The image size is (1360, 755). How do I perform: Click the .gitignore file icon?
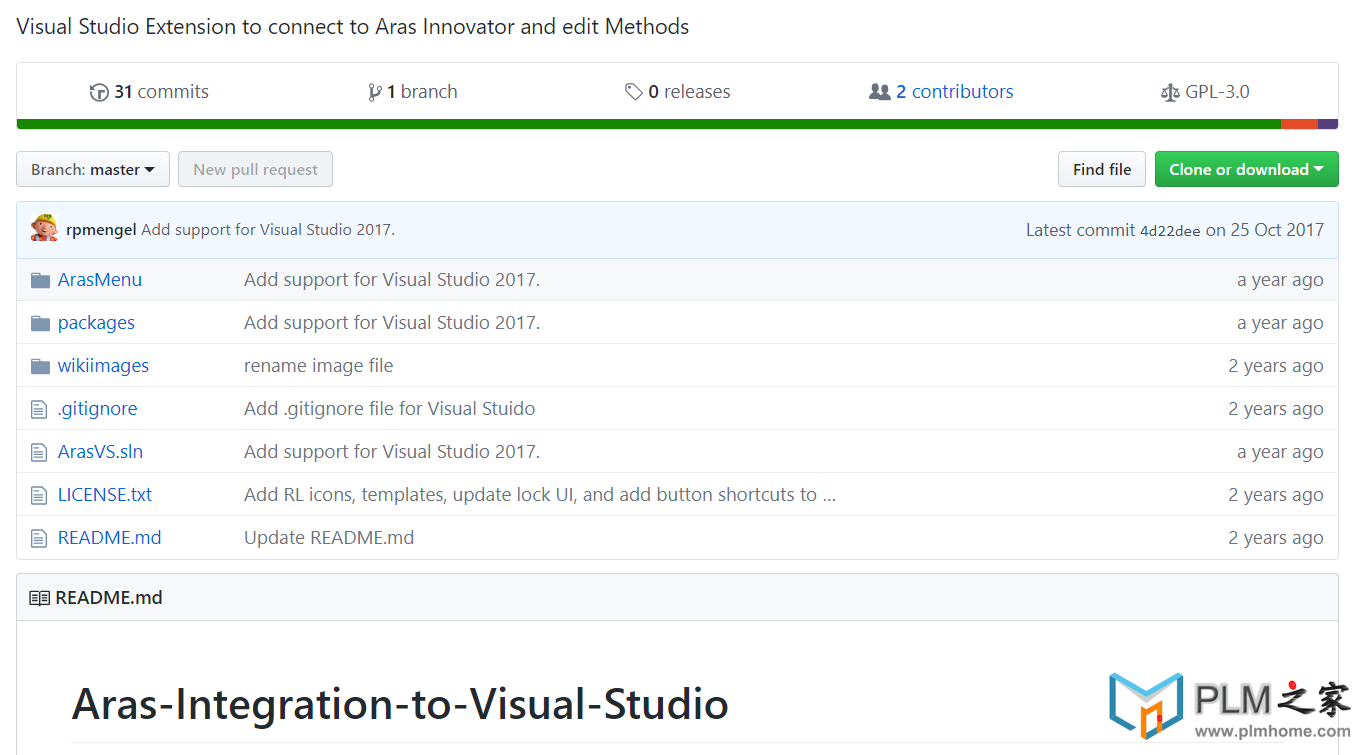click(x=39, y=409)
